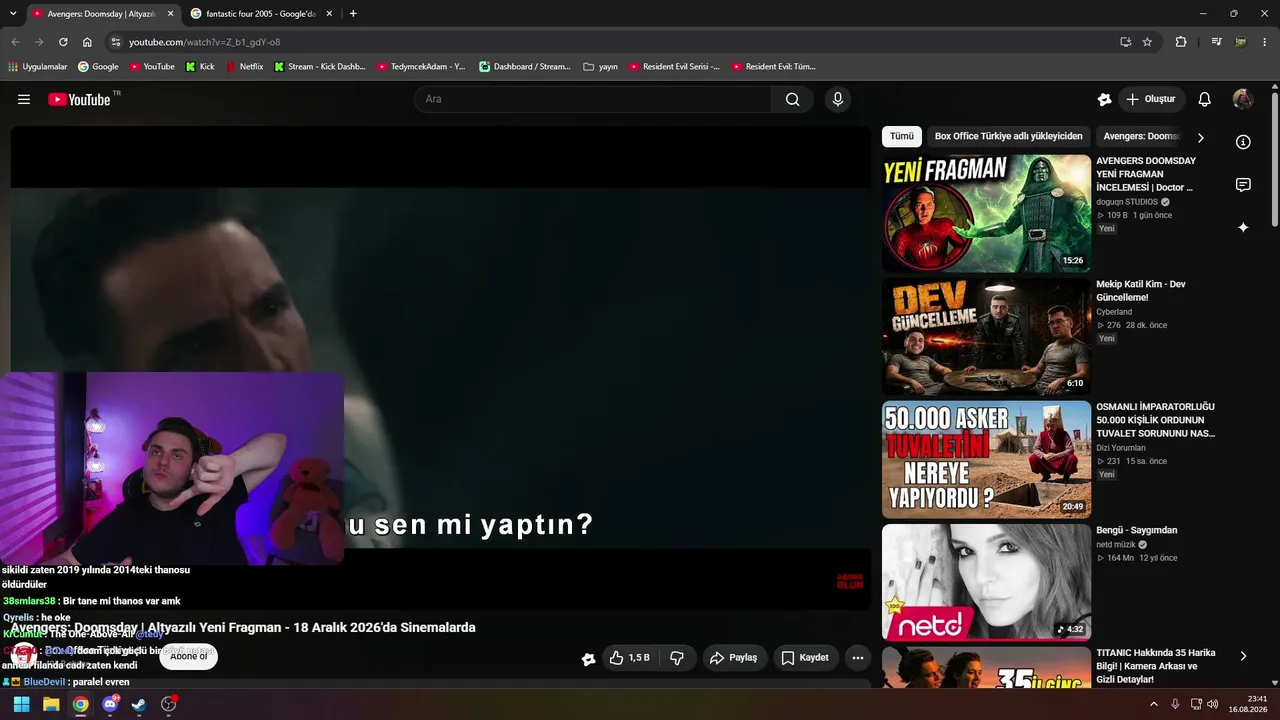Open Discord from the taskbar
This screenshot has width=1280, height=720.
pyautogui.click(x=110, y=704)
